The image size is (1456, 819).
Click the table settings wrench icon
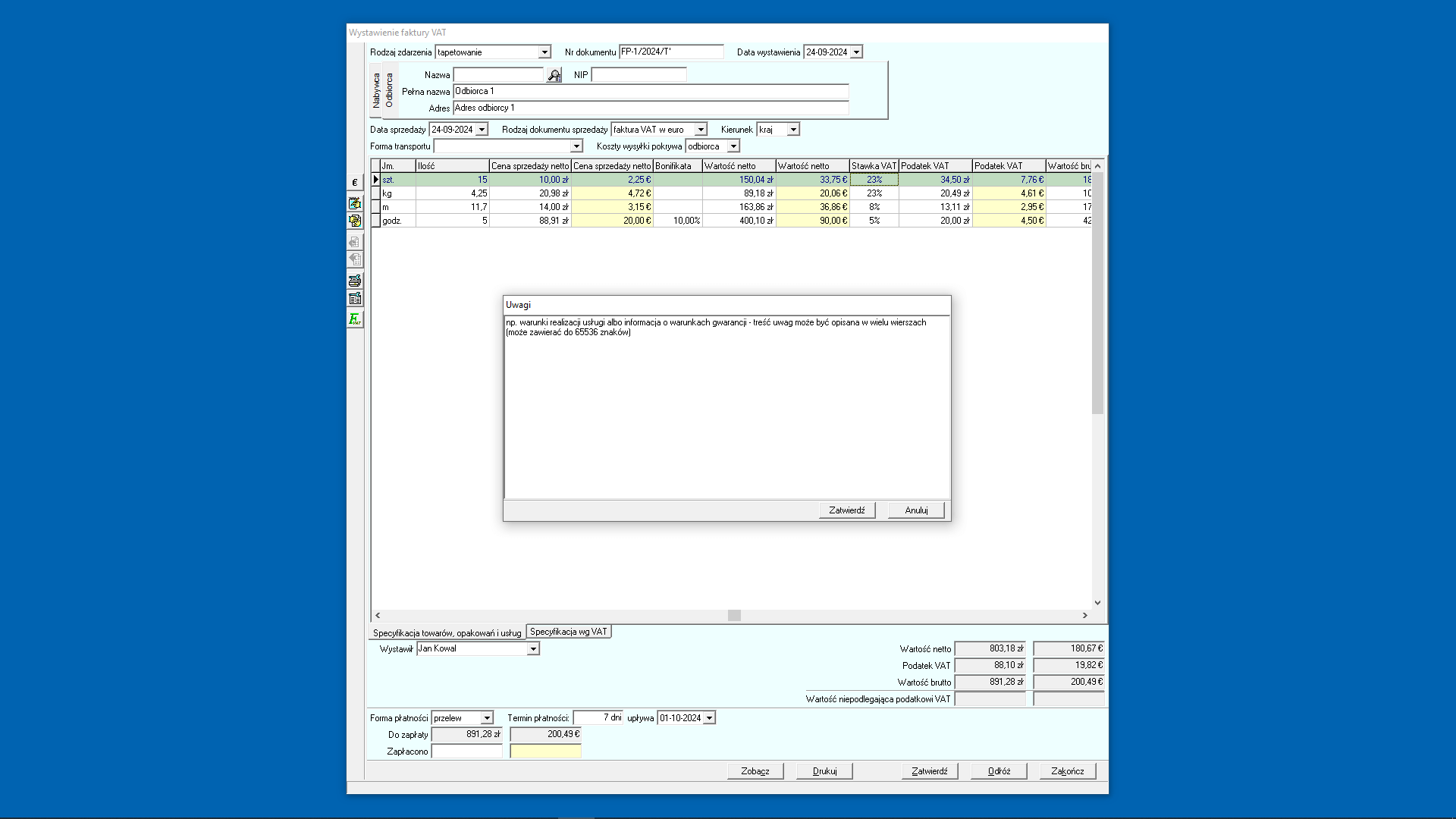(354, 298)
